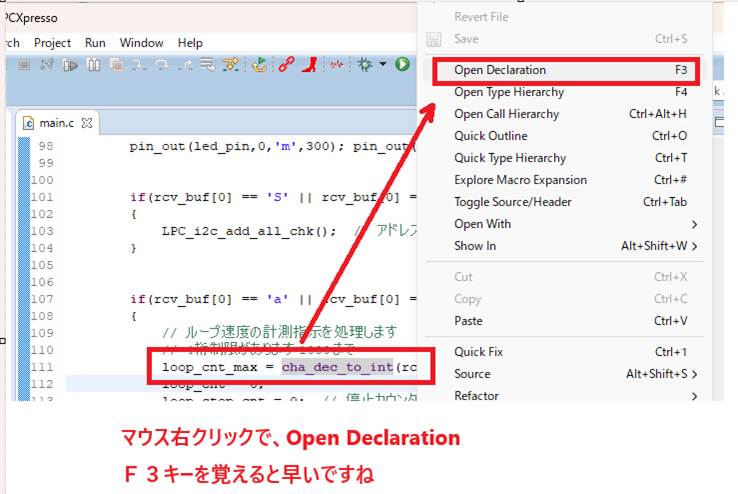Choose Open Declaration from context menu
738x494 pixels.
[500, 70]
